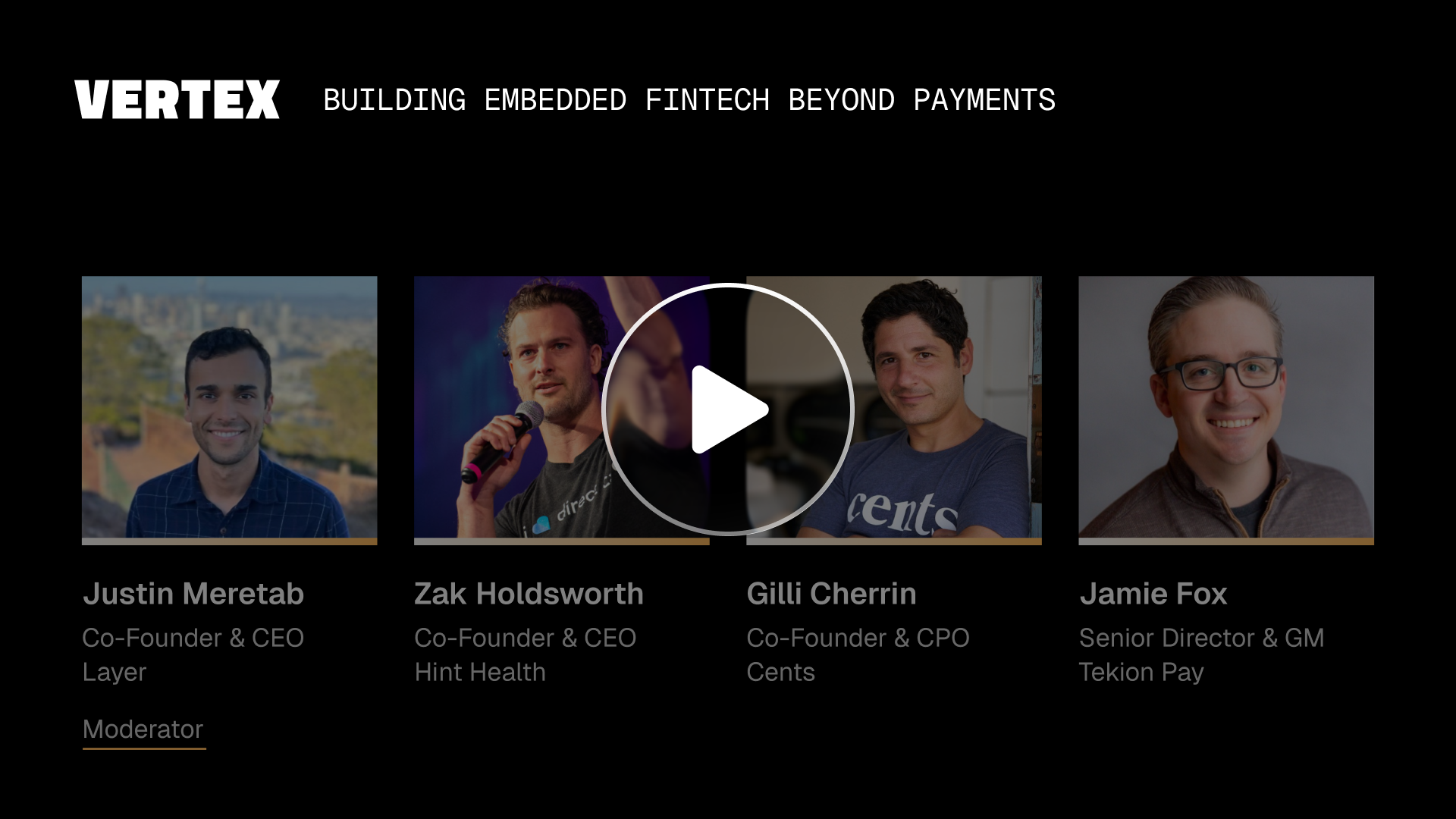Click the Tekion Pay company text
Viewport: 1456px width, 819px height.
1141,673
